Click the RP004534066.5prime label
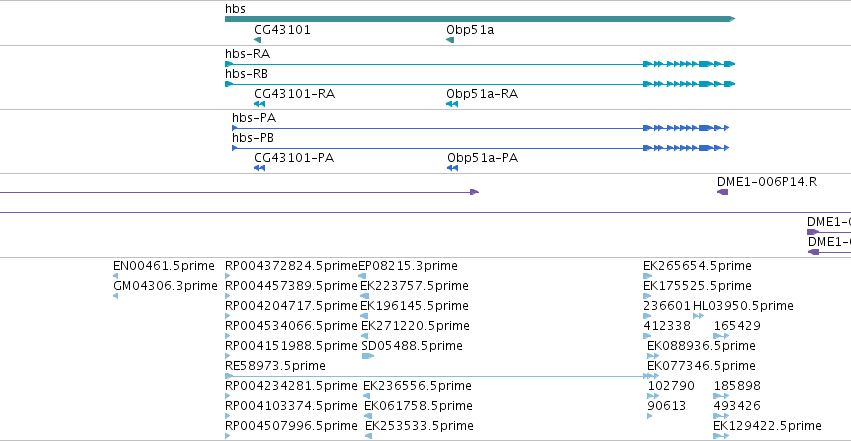The height and width of the screenshot is (441, 851). coord(291,326)
